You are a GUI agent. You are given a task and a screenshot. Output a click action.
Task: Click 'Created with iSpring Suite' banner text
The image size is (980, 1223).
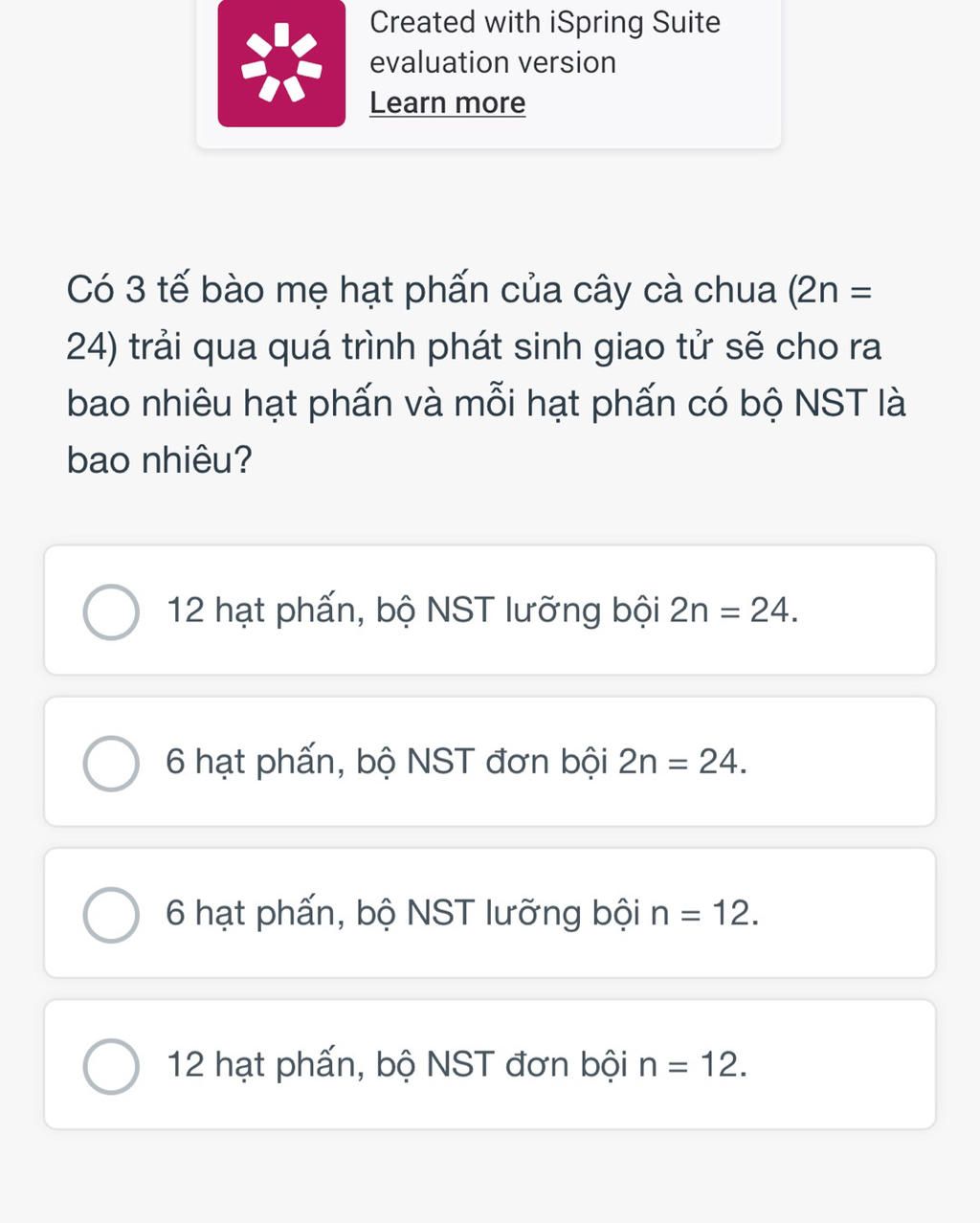point(545,22)
